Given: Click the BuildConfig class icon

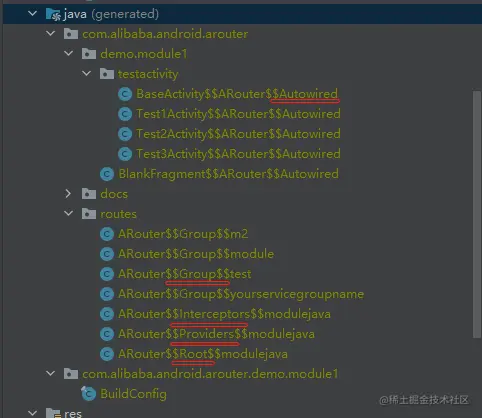Looking at the screenshot, I should pos(89,394).
